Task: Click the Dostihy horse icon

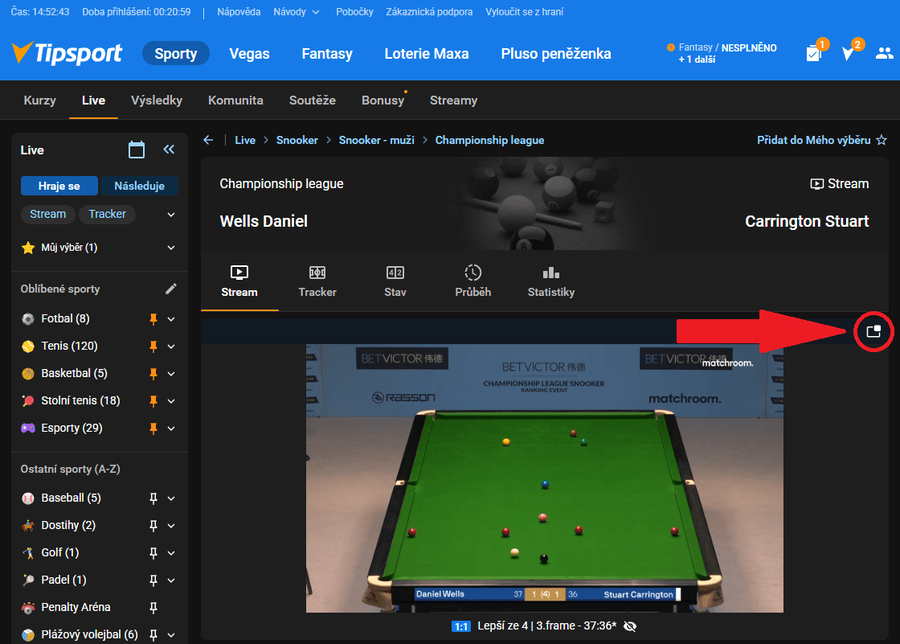Action: 28,525
